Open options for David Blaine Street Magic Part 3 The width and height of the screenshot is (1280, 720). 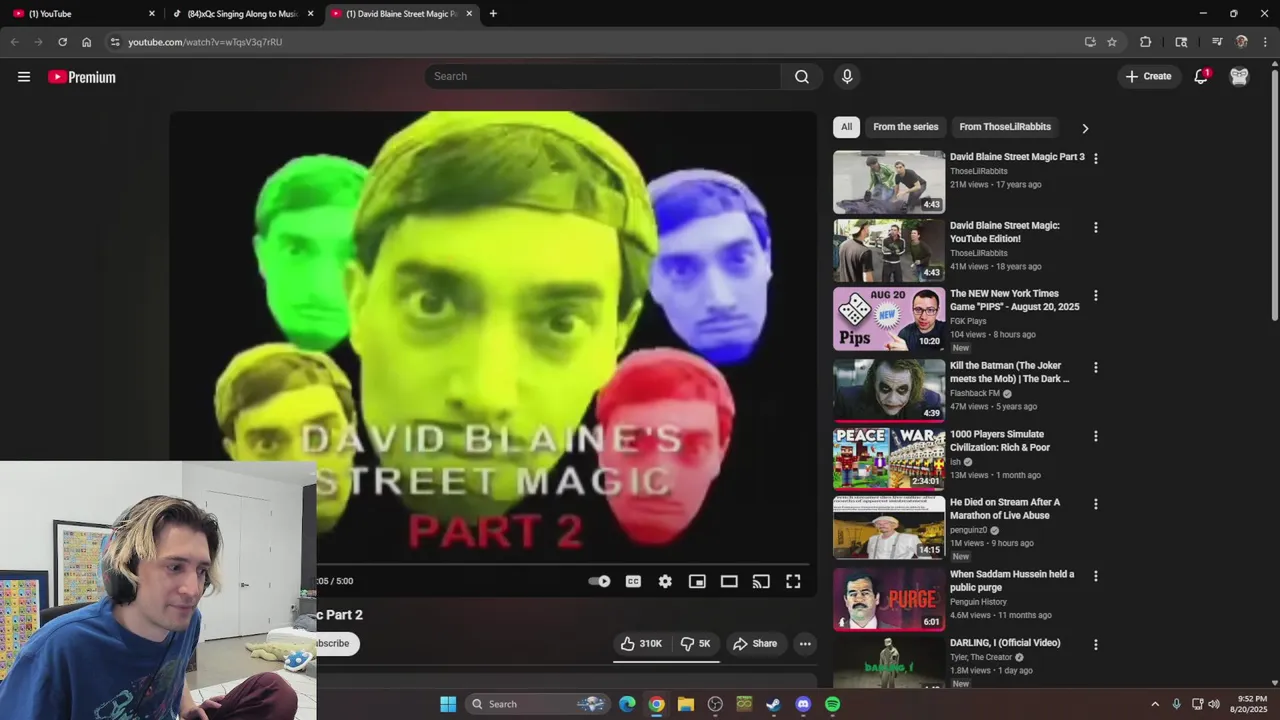tap(1096, 159)
